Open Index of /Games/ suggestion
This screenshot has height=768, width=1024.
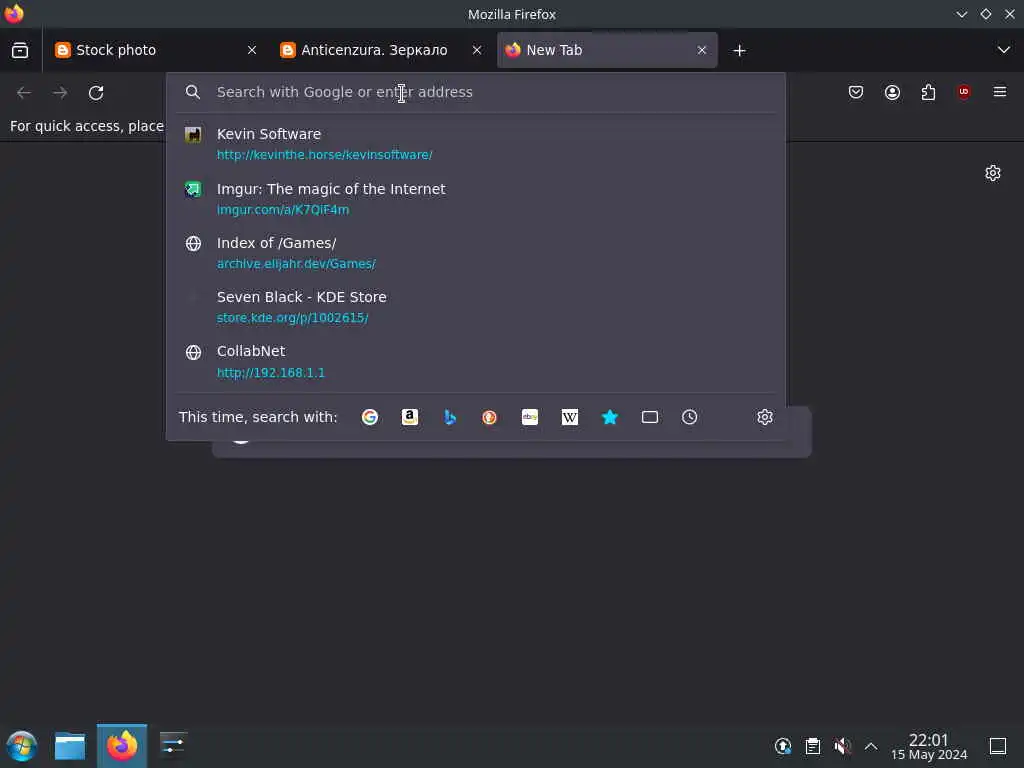[x=475, y=253]
